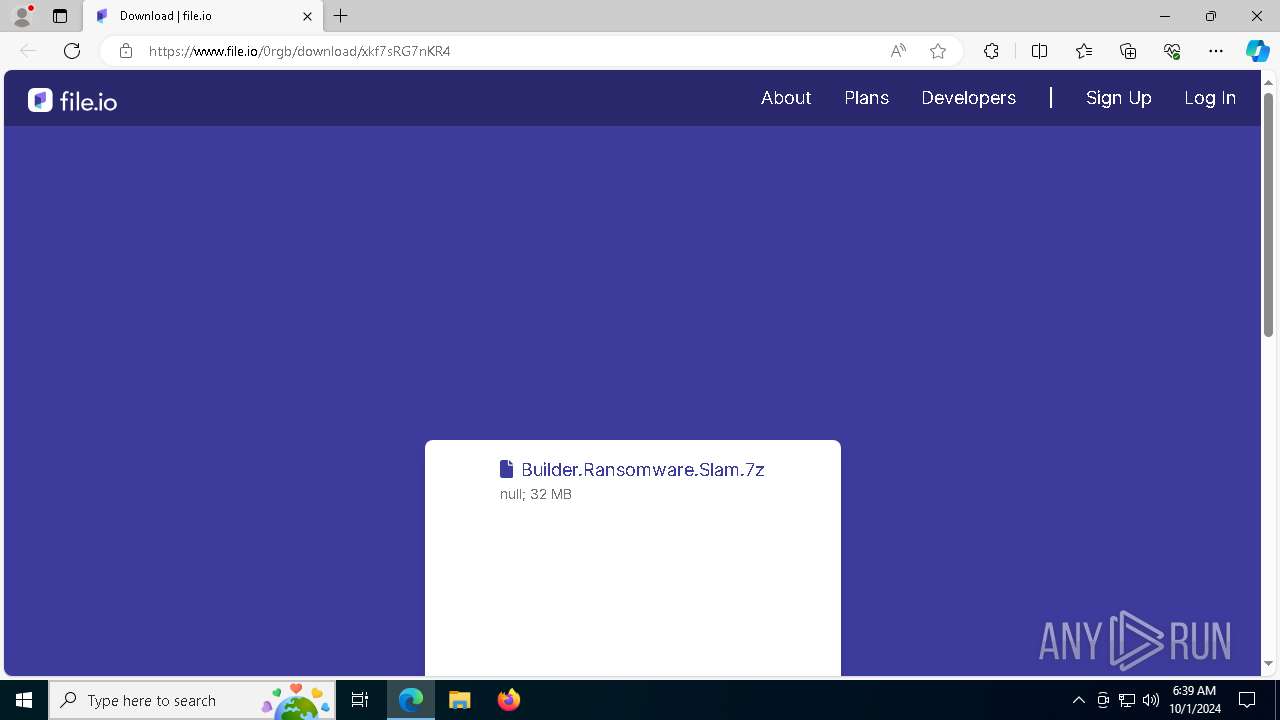Click Log In link

1210,98
